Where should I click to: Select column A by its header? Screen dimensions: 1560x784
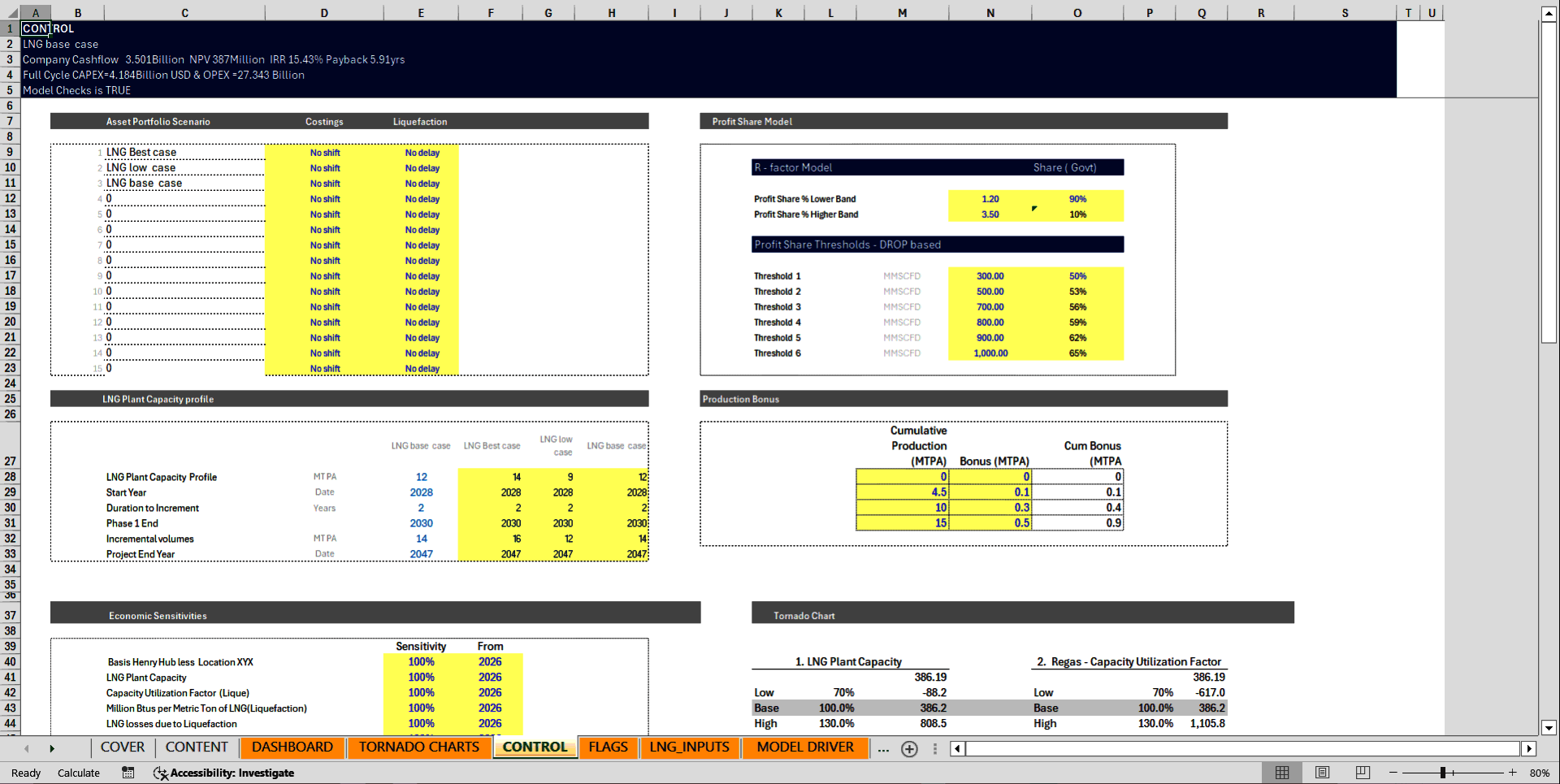tap(36, 13)
